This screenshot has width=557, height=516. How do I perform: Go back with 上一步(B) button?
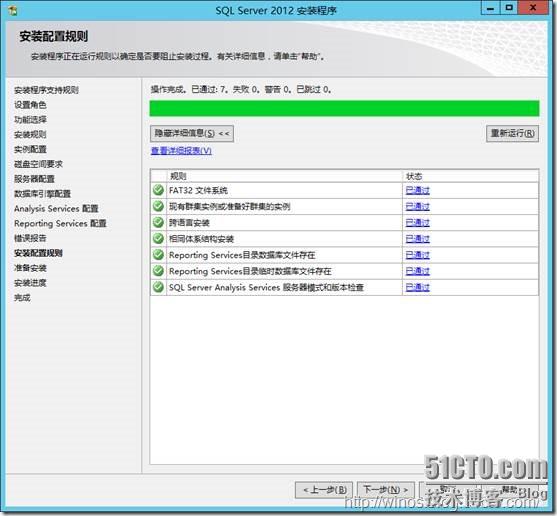tap(324, 490)
